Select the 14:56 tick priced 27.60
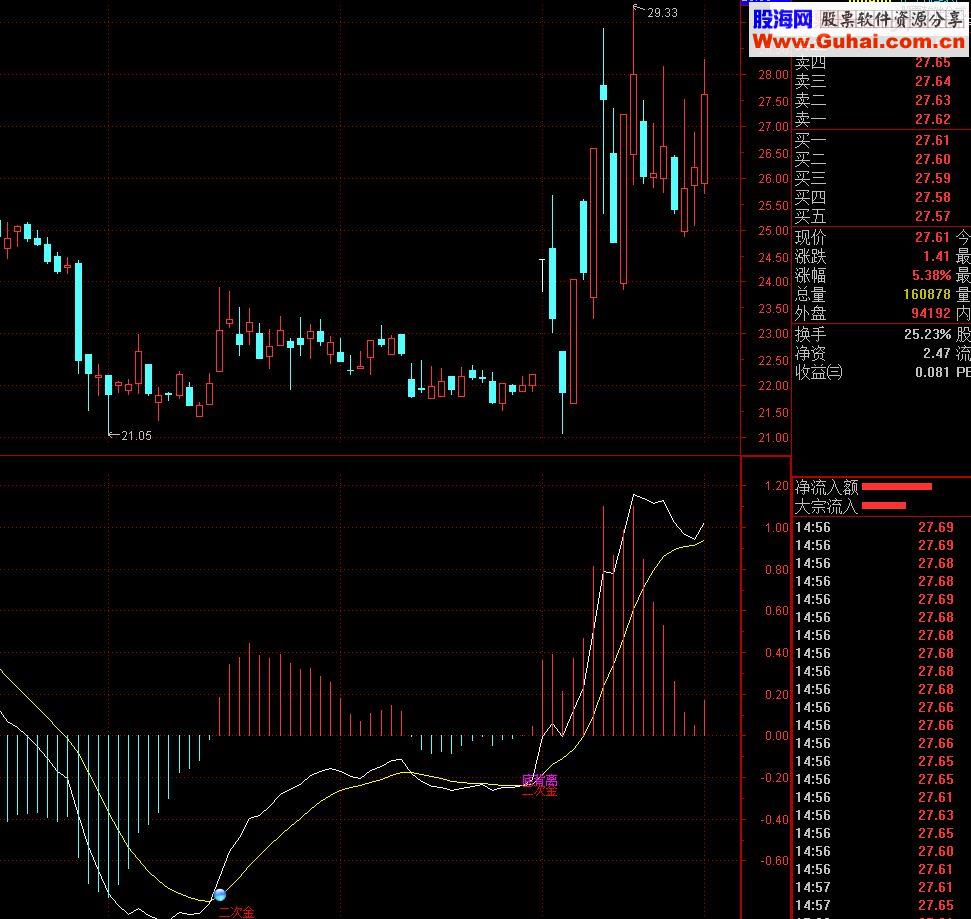 coord(882,851)
